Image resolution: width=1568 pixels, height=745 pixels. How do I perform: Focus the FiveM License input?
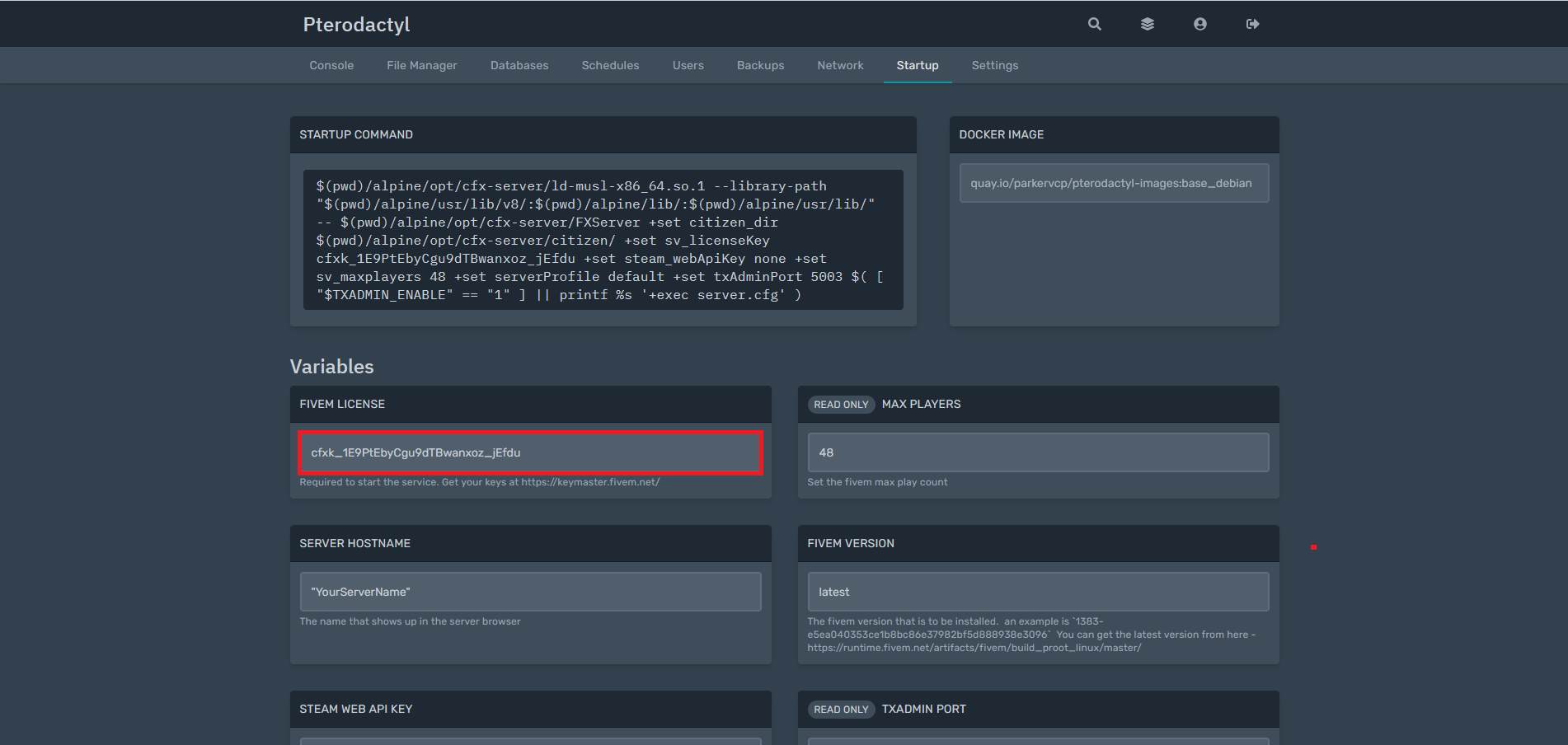point(530,452)
